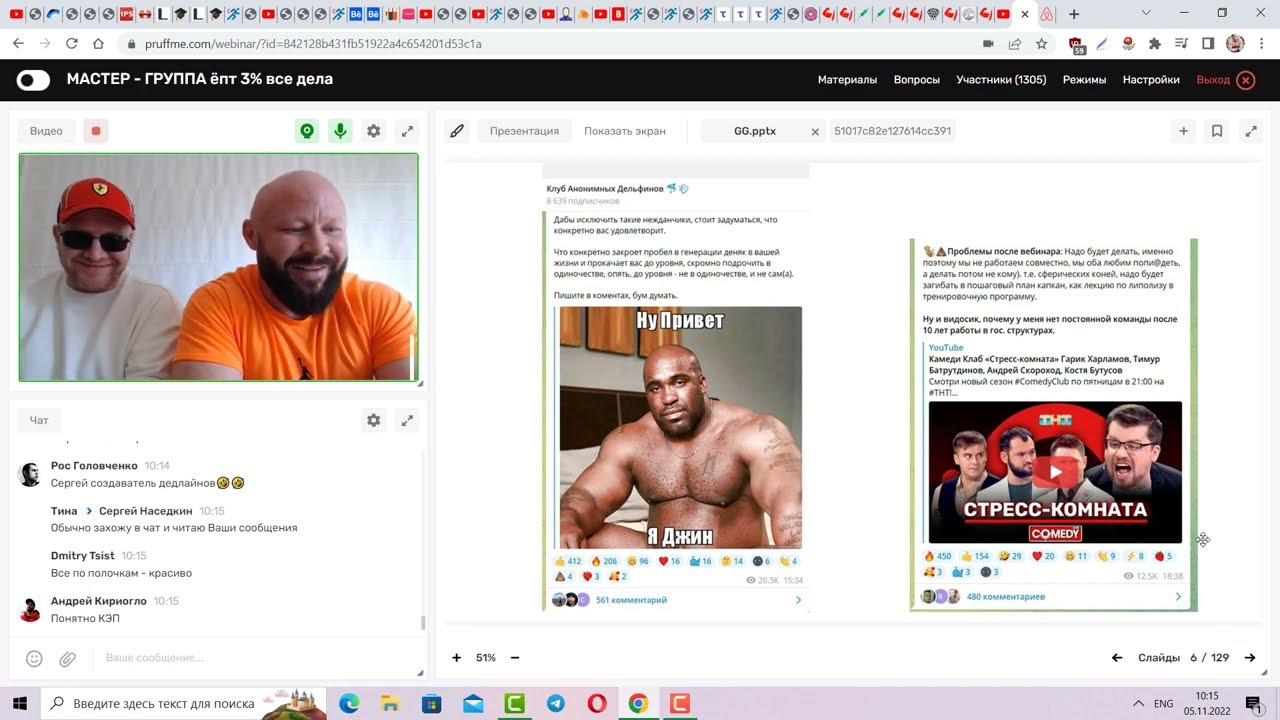Open the chat settings gear
Image resolution: width=1280 pixels, height=720 pixels.
pyautogui.click(x=373, y=421)
